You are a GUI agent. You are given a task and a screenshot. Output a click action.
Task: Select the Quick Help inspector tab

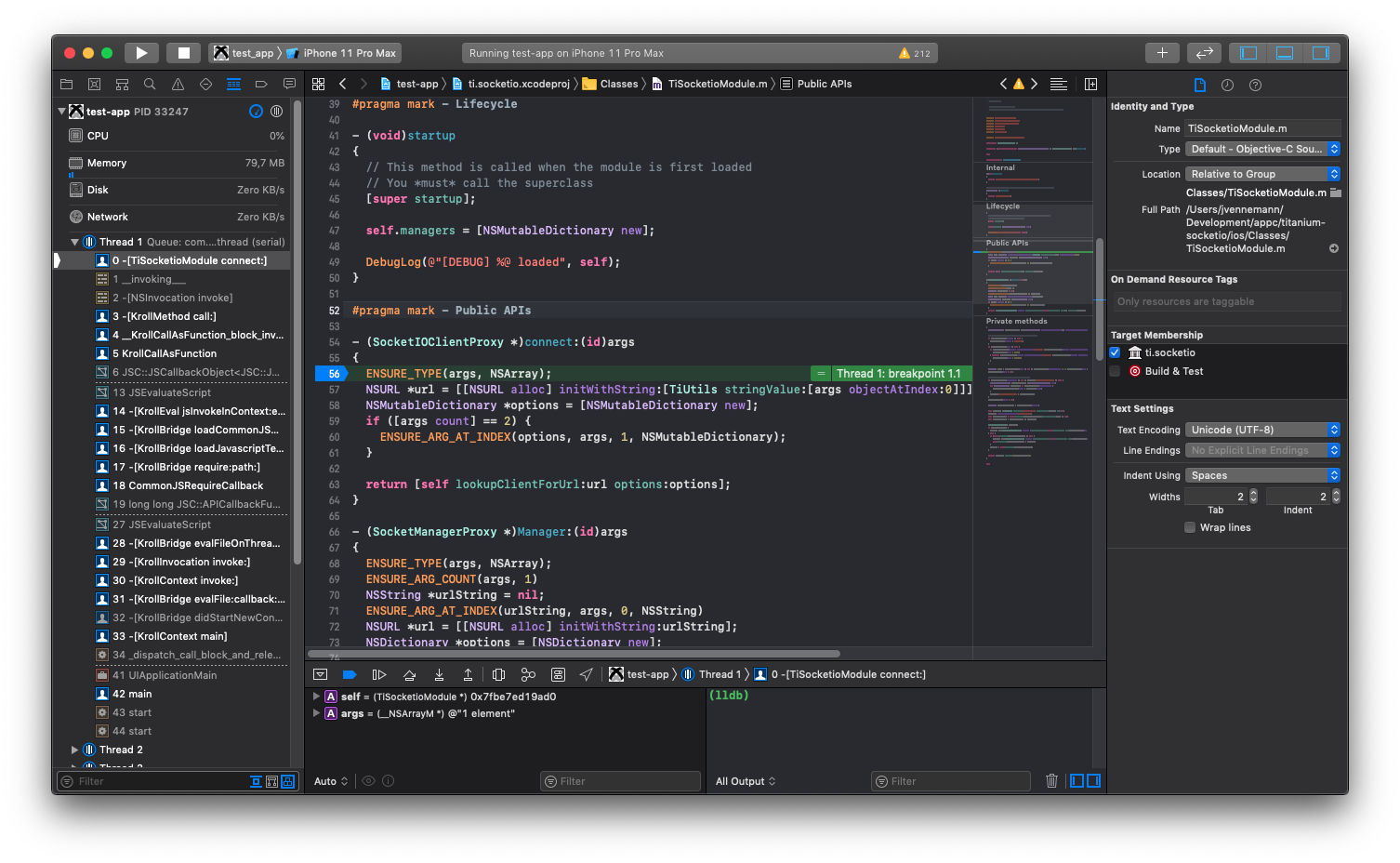click(1255, 85)
